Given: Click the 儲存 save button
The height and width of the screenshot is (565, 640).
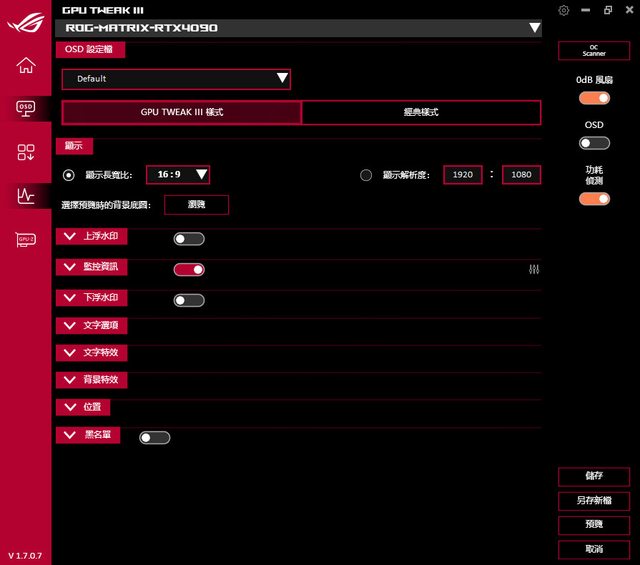Looking at the screenshot, I should point(594,476).
